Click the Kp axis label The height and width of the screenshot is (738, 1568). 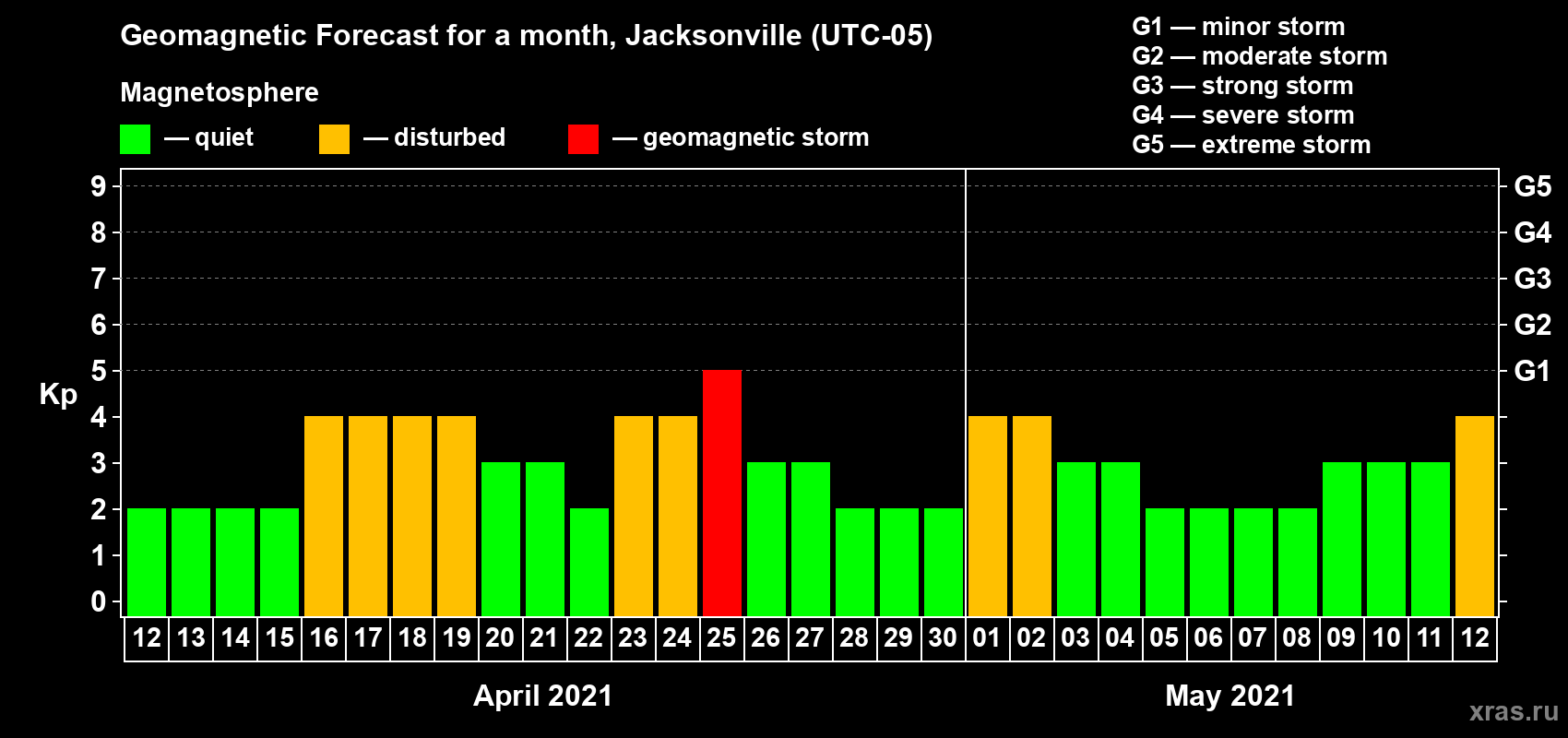(x=58, y=395)
